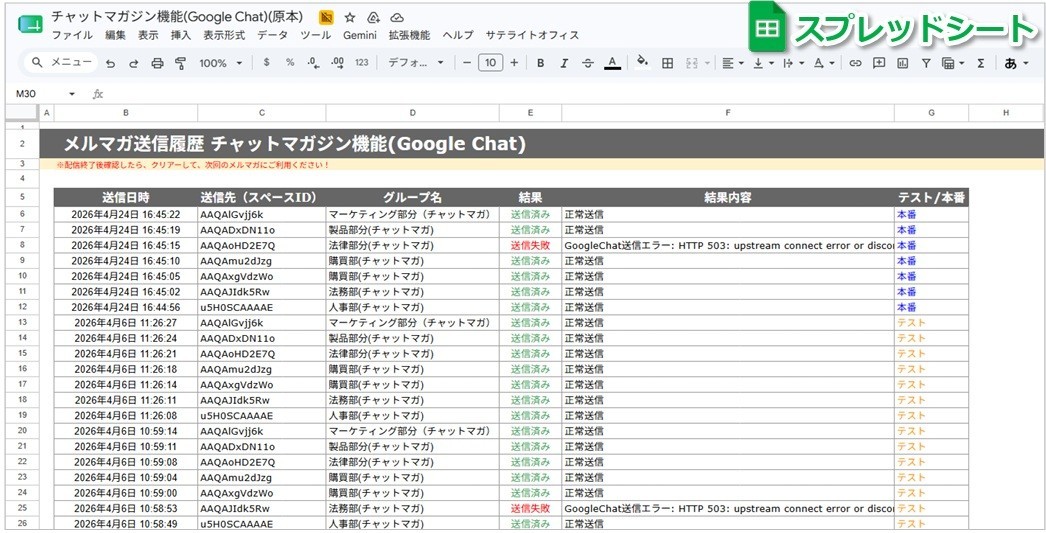The image size is (1046, 533).
Task: Click the redo arrow icon
Action: pos(133,63)
